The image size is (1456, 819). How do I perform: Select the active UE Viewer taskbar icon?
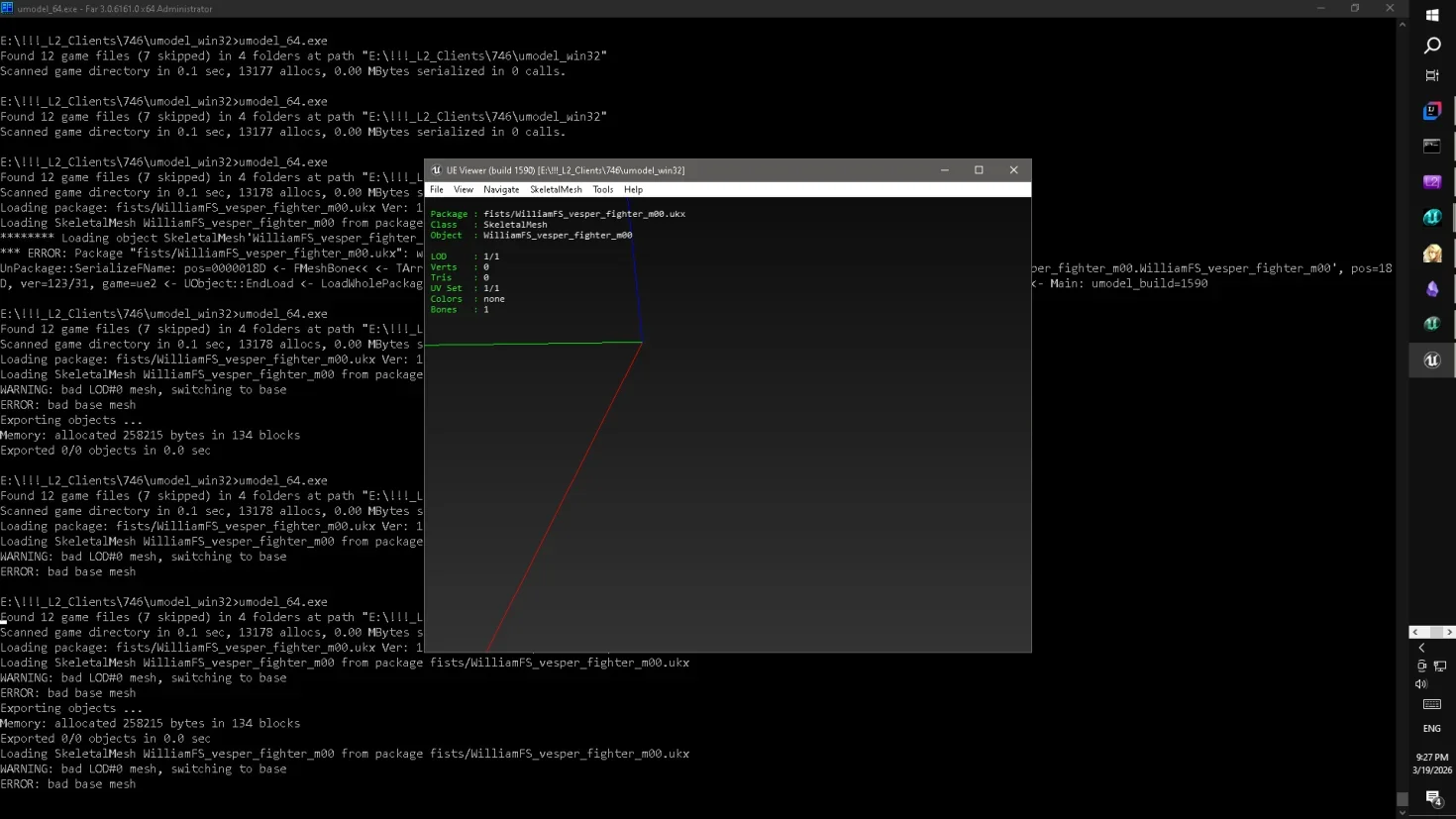pos(1432,360)
